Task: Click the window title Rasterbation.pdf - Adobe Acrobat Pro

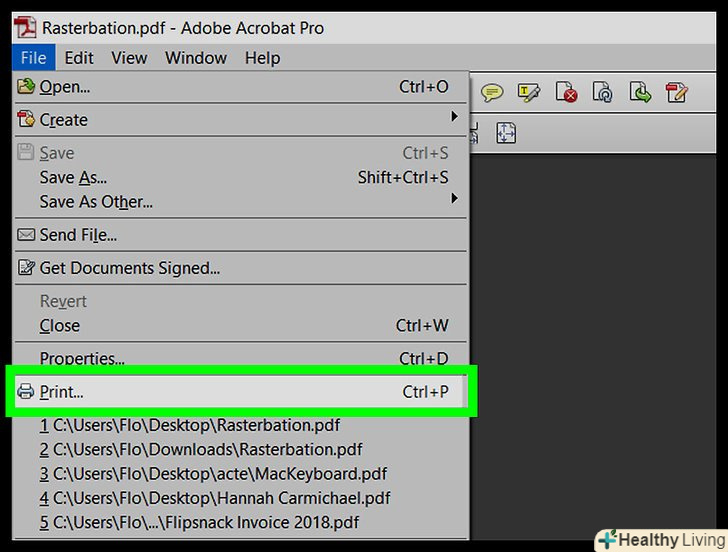Action: pyautogui.click(x=183, y=28)
